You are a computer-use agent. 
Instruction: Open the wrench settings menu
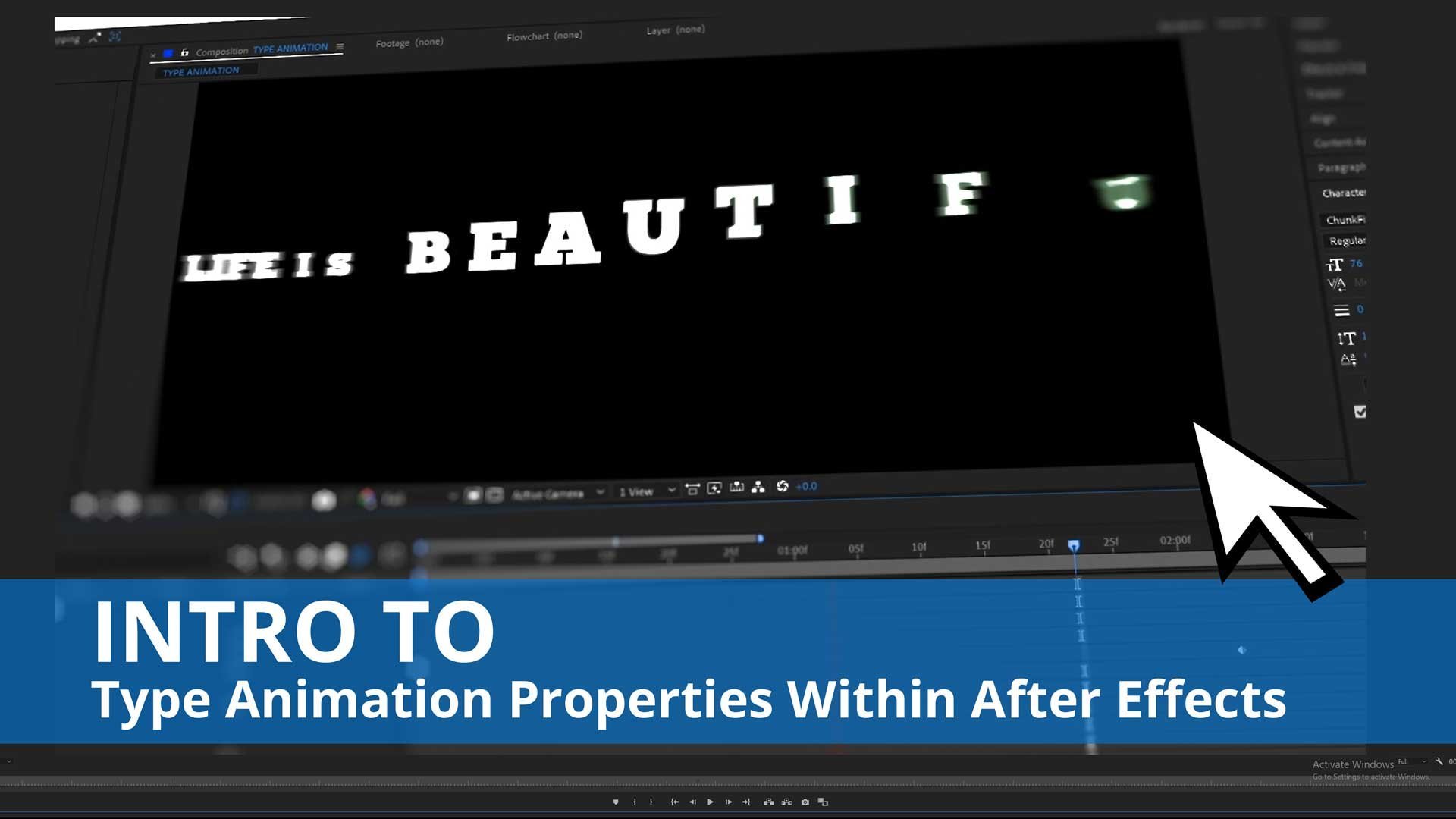pos(1439,761)
